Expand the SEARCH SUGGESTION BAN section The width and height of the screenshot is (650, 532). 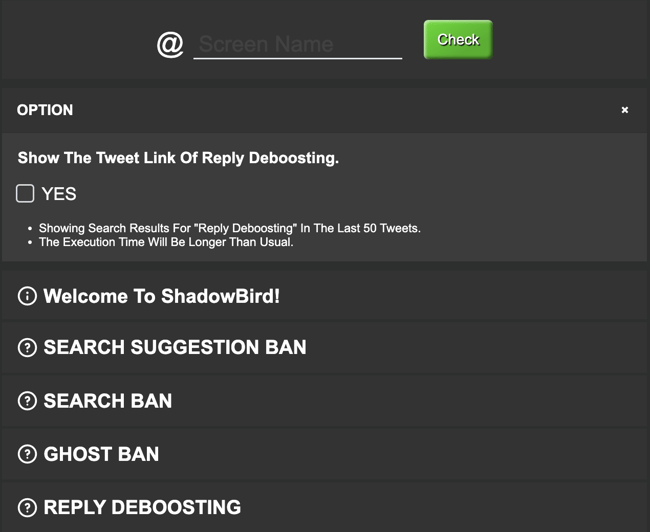[324, 347]
